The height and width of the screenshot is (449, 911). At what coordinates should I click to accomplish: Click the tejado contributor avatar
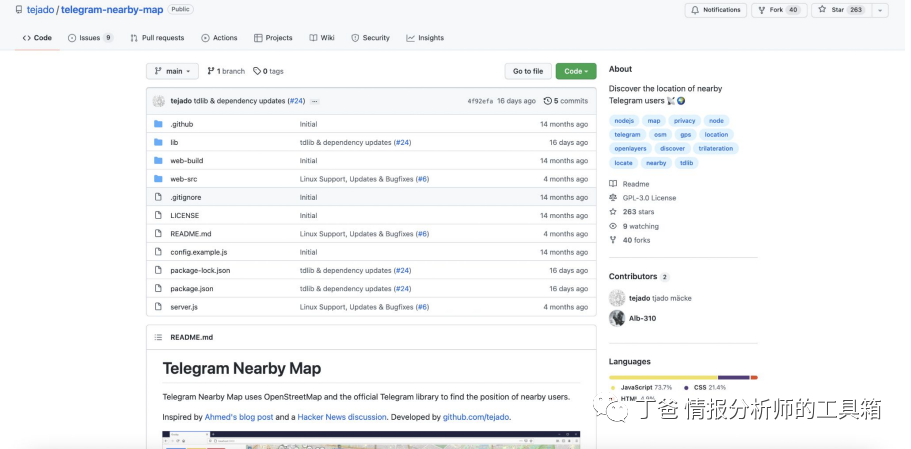coord(617,298)
